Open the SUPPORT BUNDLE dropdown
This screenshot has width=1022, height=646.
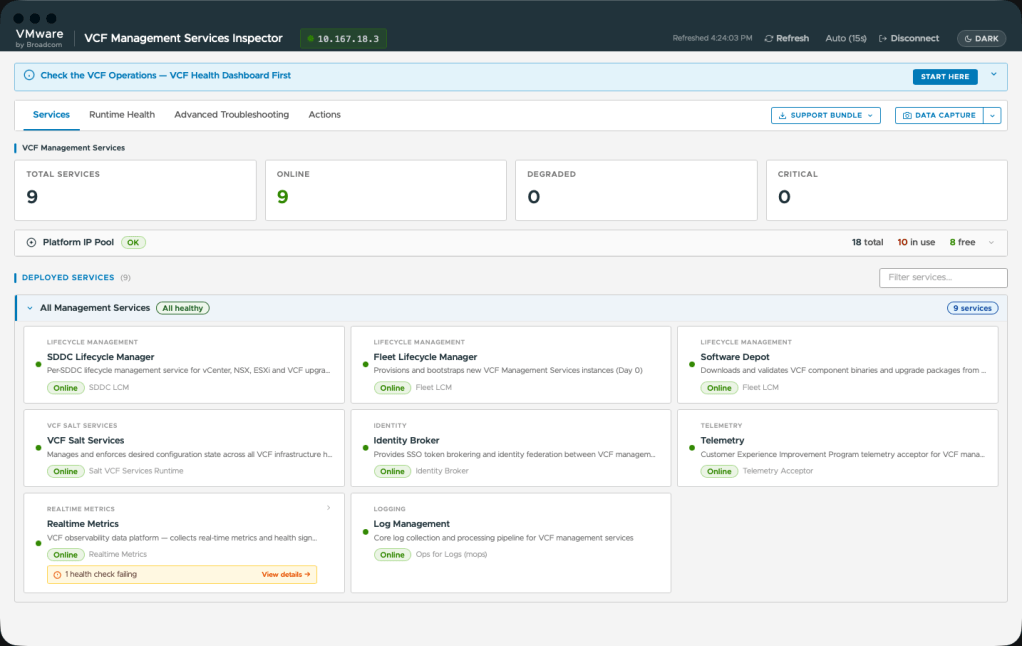pyautogui.click(x=825, y=115)
